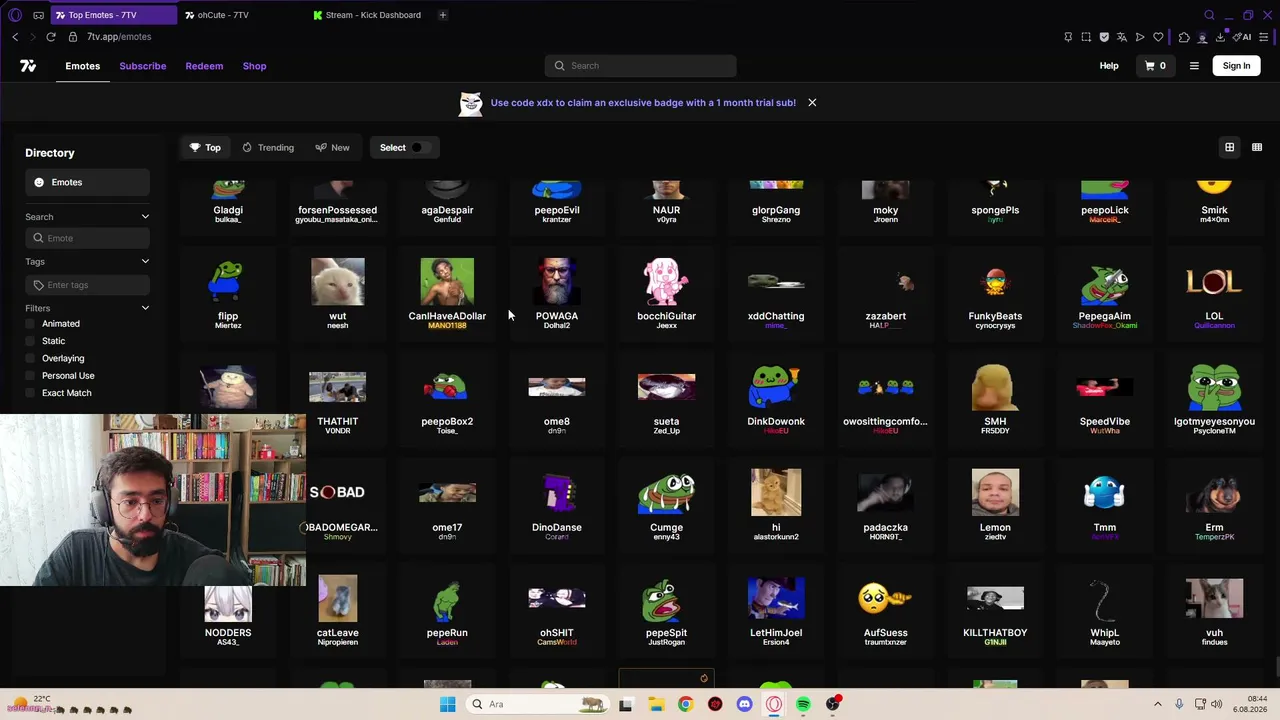This screenshot has width=1280, height=720.
Task: Open the DinkDowonk emote
Action: (776, 398)
